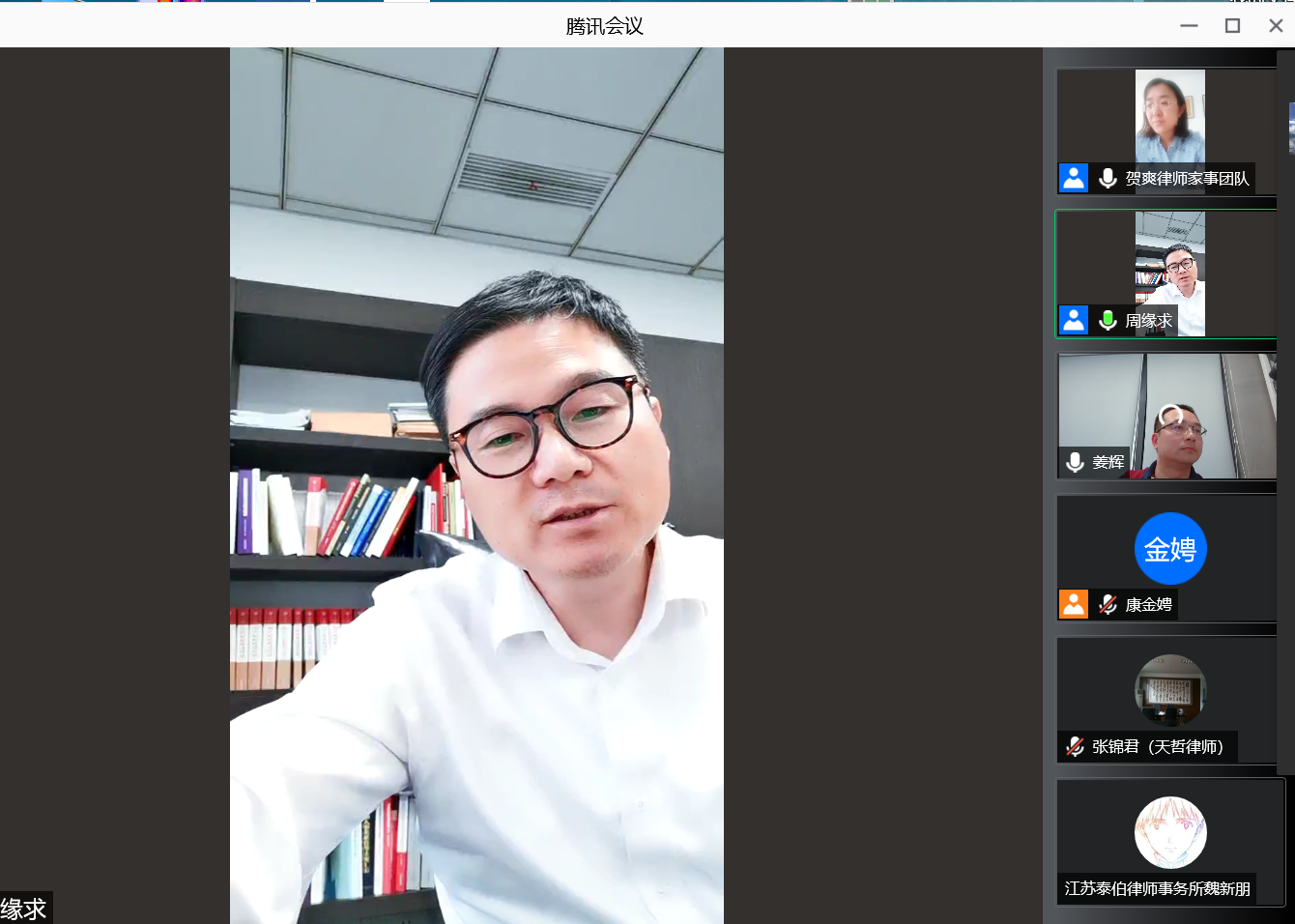This screenshot has height=924, width=1295.
Task: Toggle the muted microphone icon beside 张锦君
Action: 1075,746
